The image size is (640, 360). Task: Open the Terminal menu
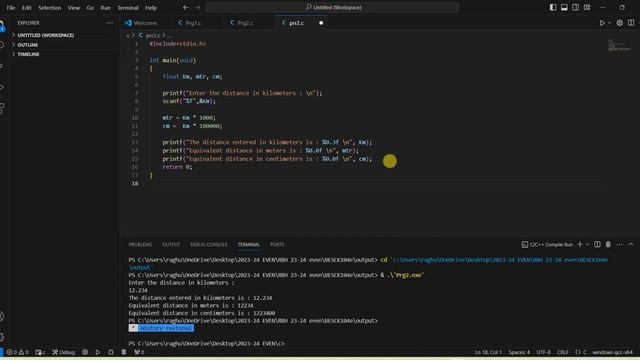(x=128, y=8)
